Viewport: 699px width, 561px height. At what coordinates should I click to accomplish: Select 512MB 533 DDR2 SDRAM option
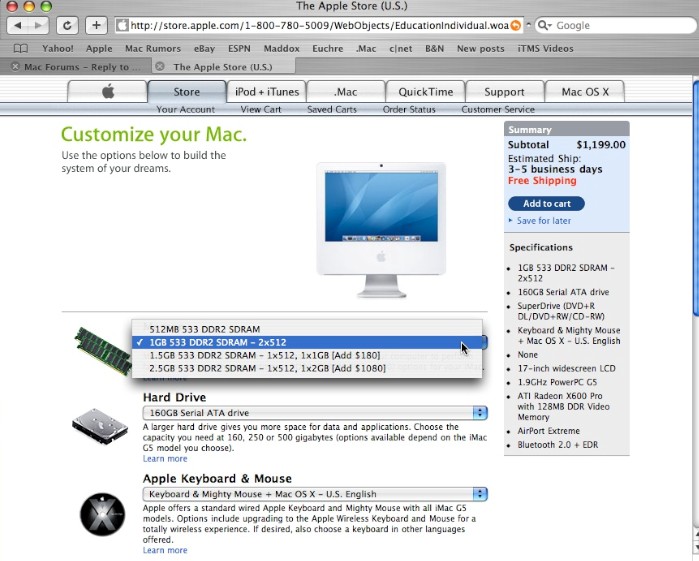click(x=307, y=329)
